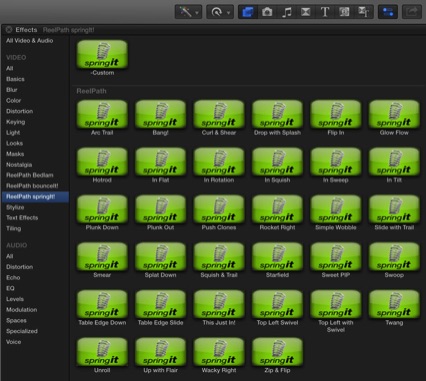Select the Rocket Right effect
The image size is (426, 381).
[x=277, y=209]
